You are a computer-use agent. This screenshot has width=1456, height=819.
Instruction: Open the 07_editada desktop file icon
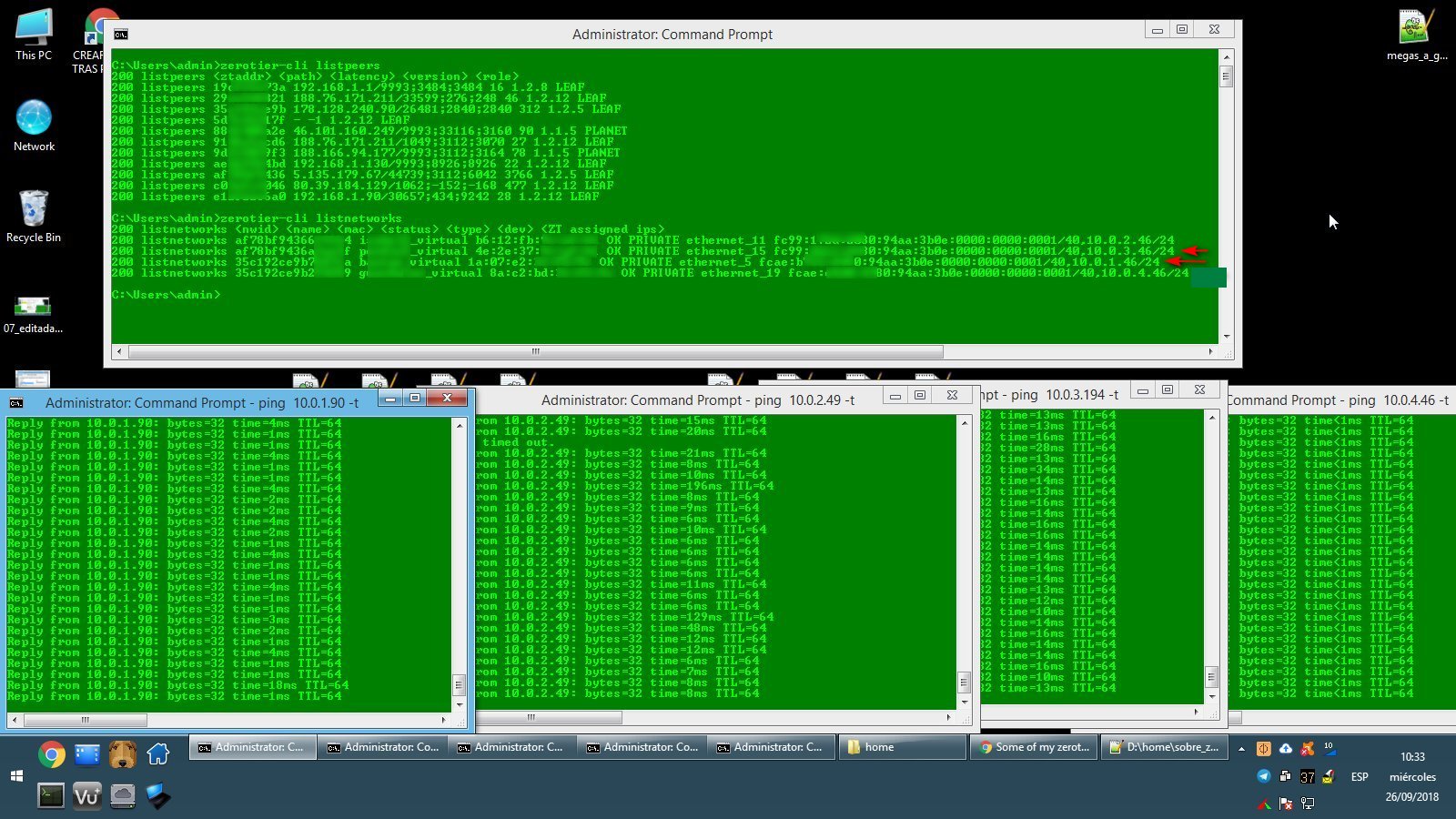point(34,314)
